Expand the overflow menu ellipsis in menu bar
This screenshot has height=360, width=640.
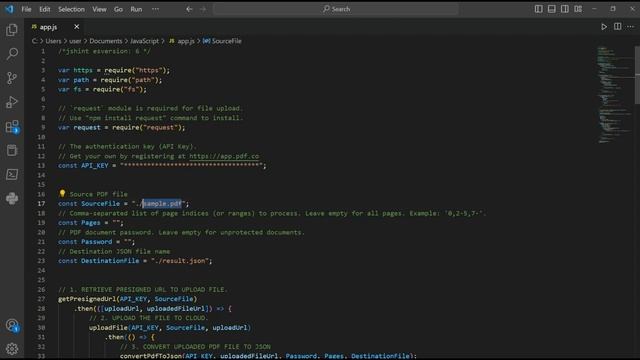[x=156, y=9]
